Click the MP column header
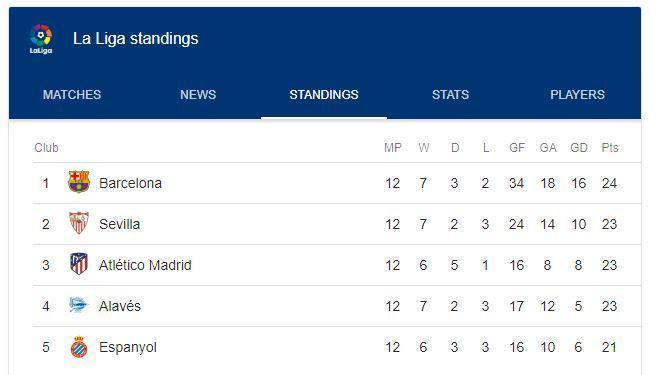Viewport: 663px width, 375px height. pyautogui.click(x=393, y=148)
